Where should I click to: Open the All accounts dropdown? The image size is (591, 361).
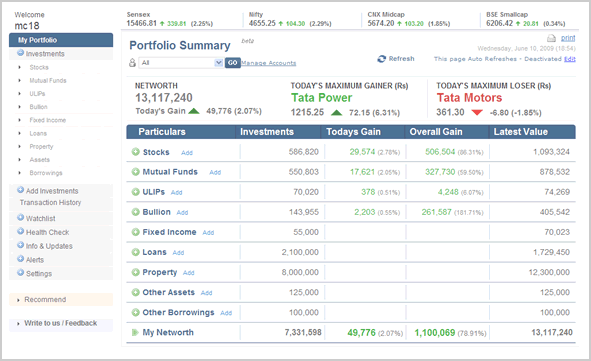click(x=181, y=63)
